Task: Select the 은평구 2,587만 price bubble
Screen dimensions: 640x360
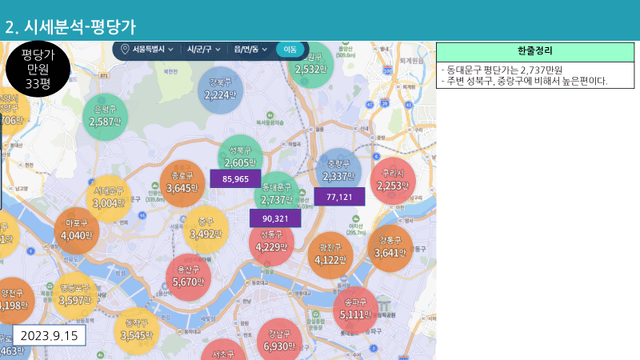Action: 105,117
